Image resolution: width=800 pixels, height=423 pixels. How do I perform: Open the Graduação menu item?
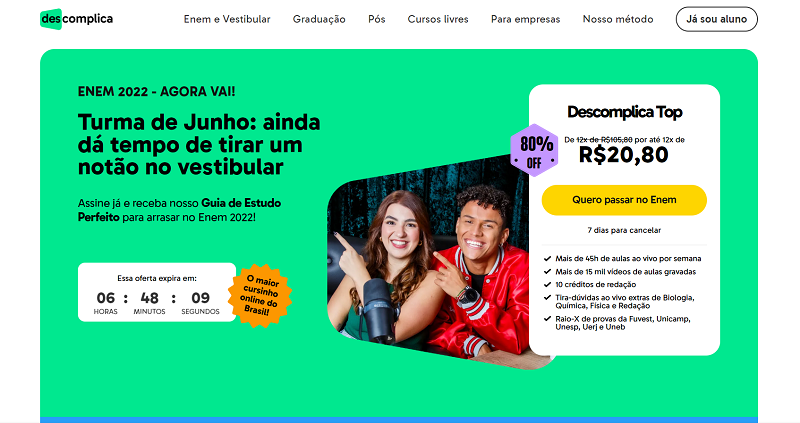pyautogui.click(x=319, y=19)
